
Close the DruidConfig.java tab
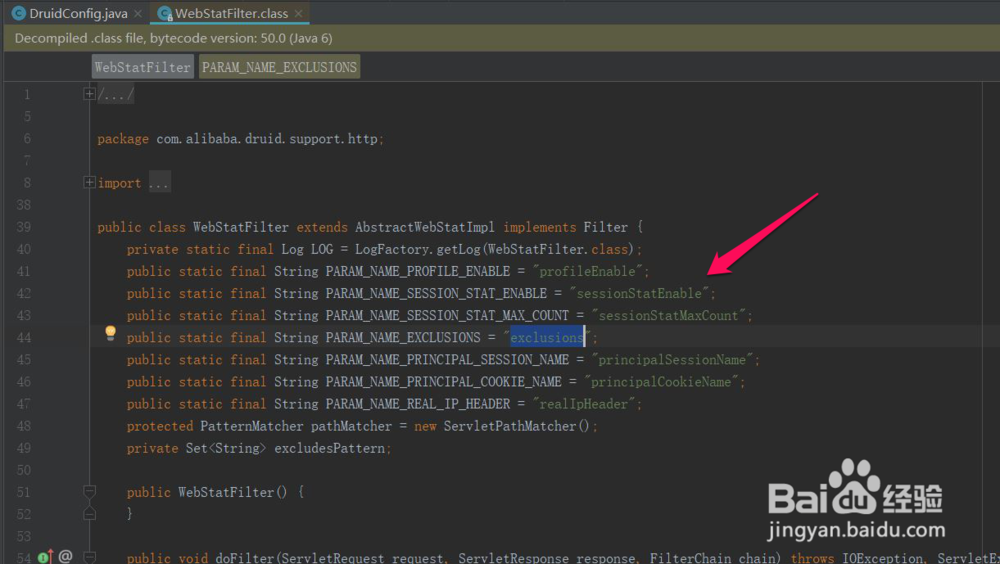click(x=138, y=13)
